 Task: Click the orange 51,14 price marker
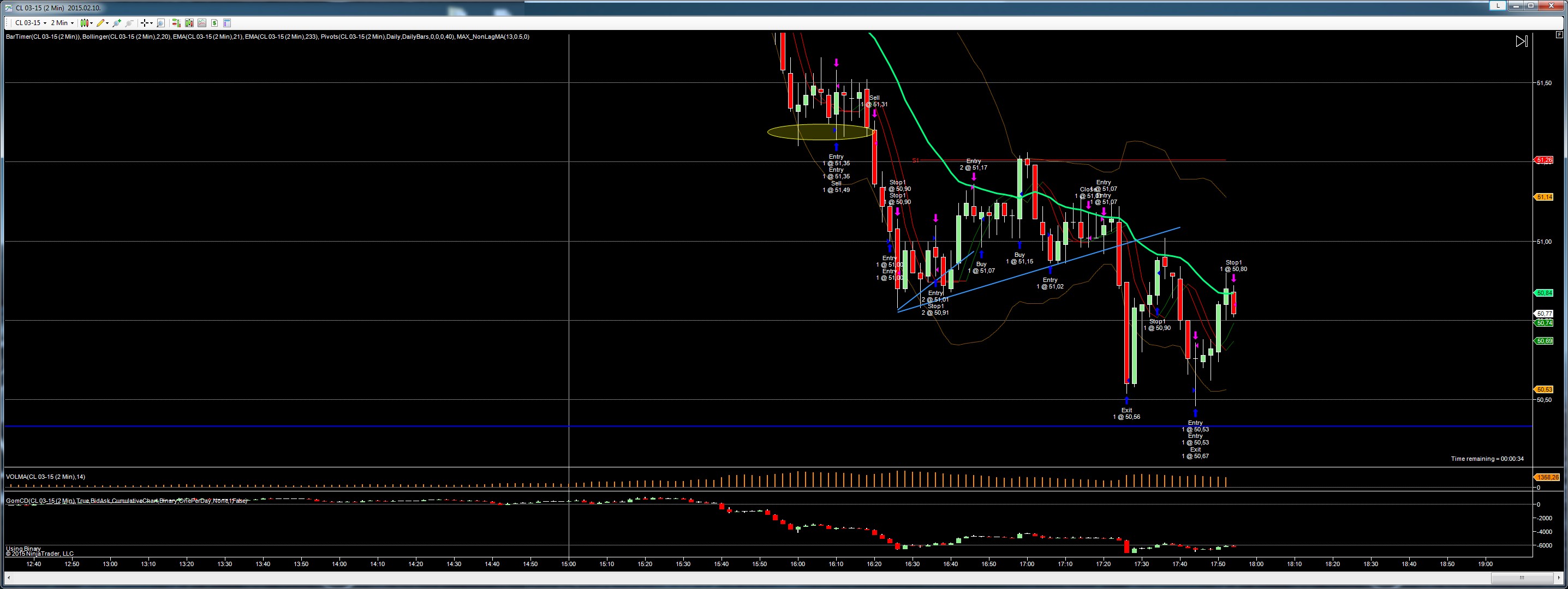click(x=1543, y=197)
